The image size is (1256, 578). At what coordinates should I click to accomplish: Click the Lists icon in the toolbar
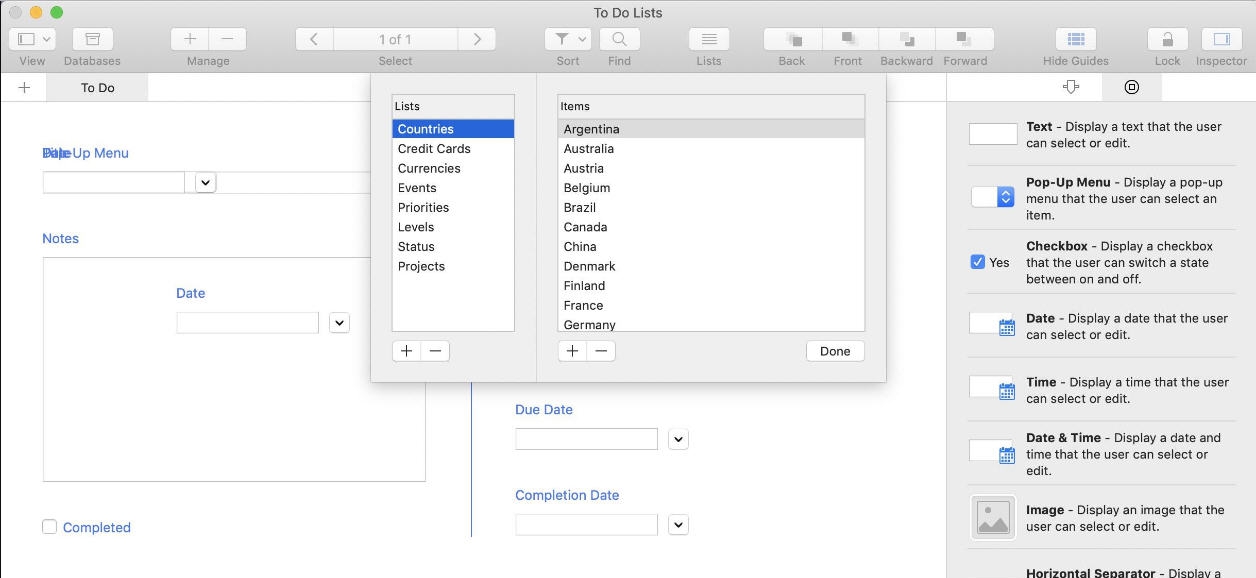coord(708,38)
